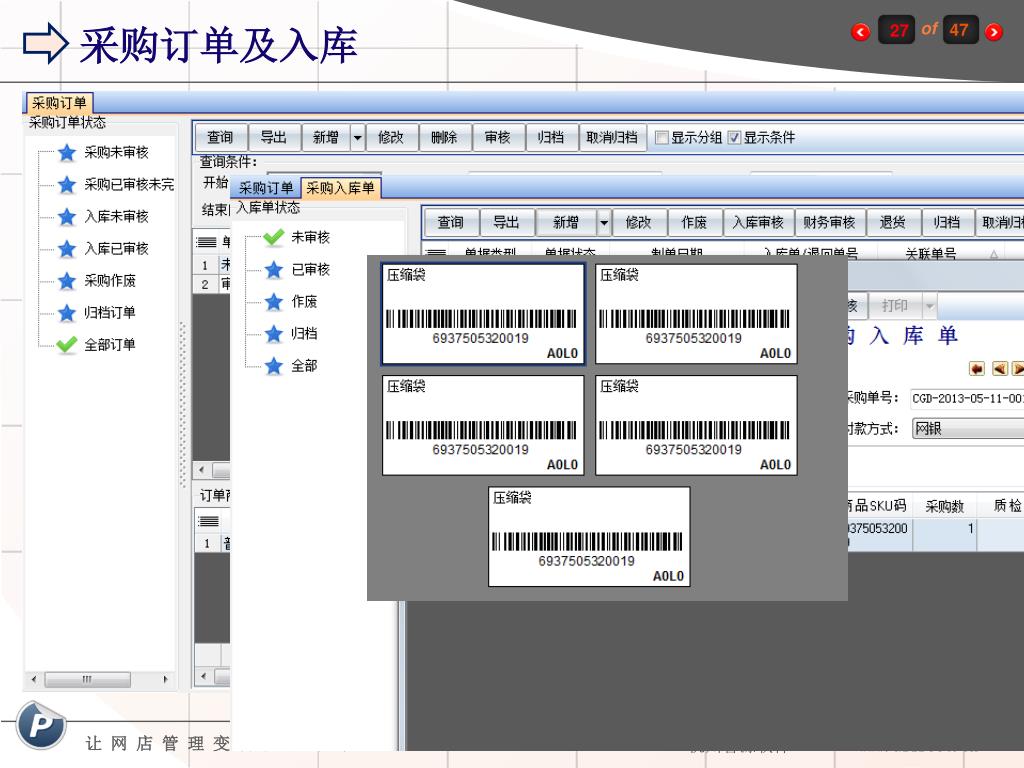Click 导出 button in purchase order toolbar

click(x=274, y=138)
